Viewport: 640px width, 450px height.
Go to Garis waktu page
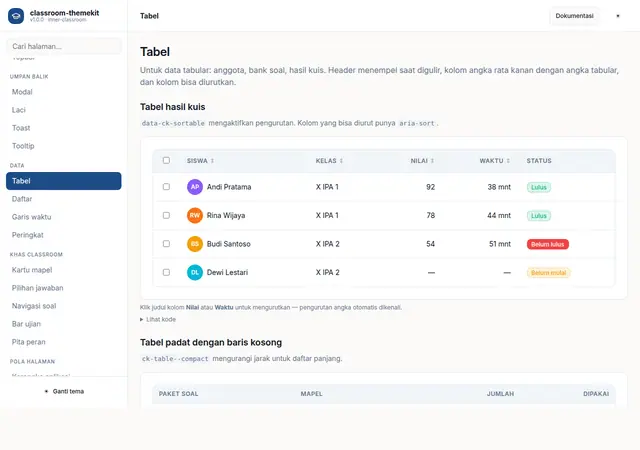64,217
